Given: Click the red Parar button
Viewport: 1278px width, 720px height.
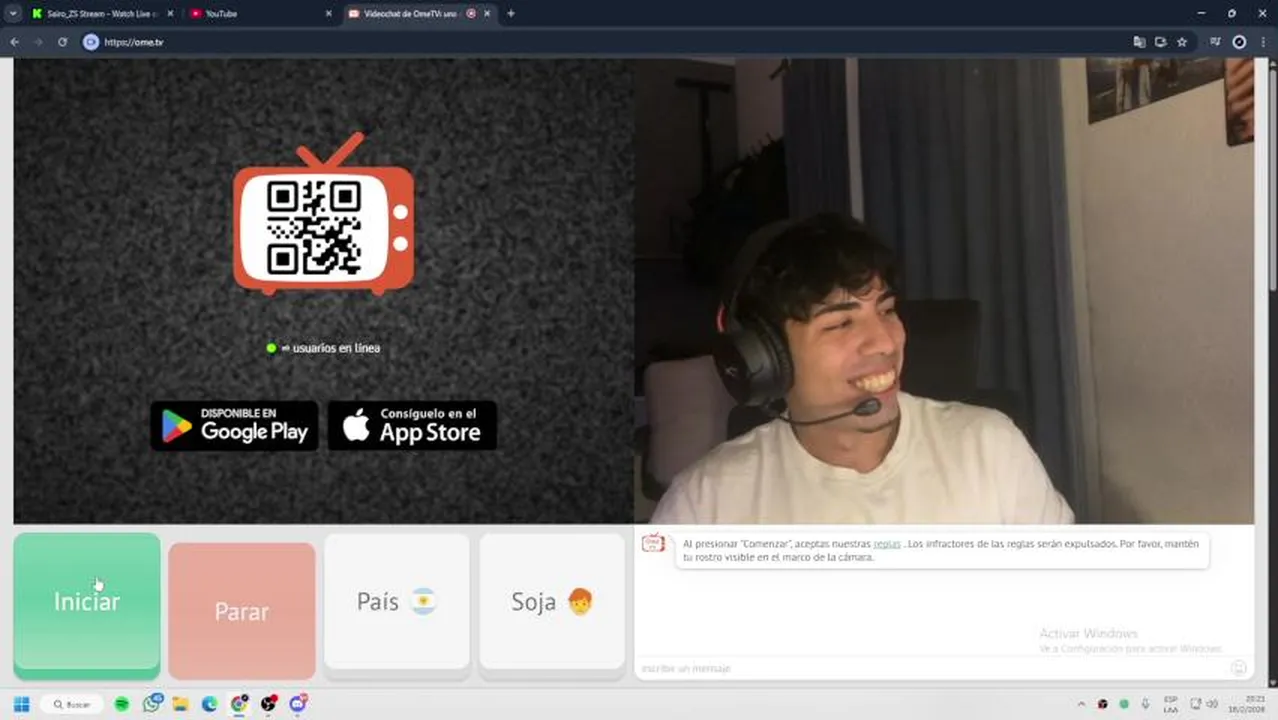Looking at the screenshot, I should [x=242, y=611].
